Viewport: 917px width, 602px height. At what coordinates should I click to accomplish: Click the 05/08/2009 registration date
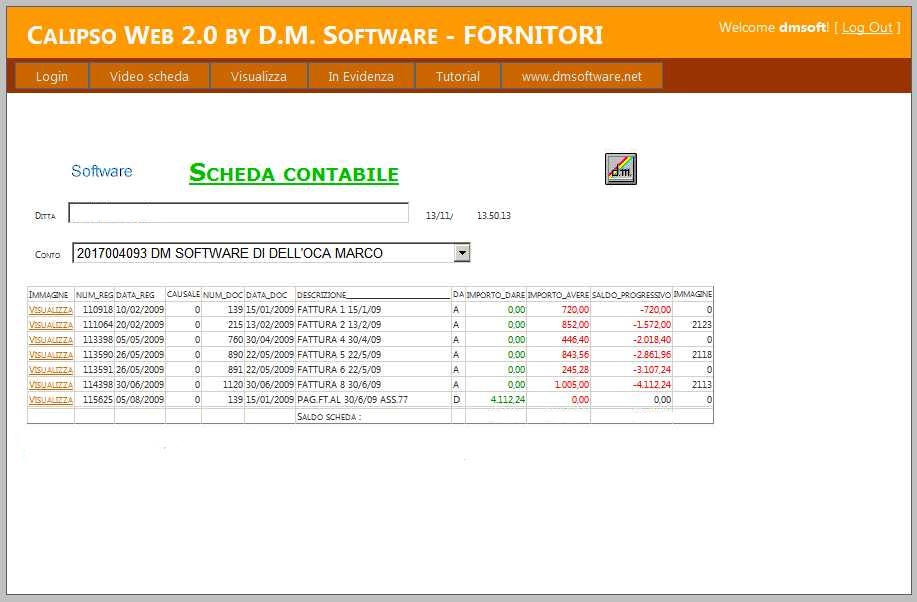[140, 400]
